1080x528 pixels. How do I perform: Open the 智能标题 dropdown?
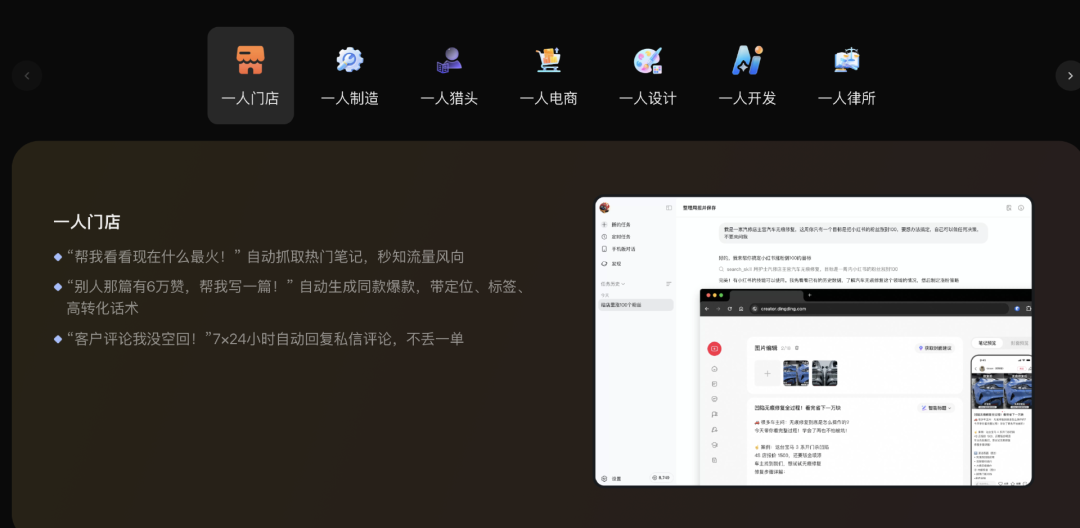pos(936,408)
